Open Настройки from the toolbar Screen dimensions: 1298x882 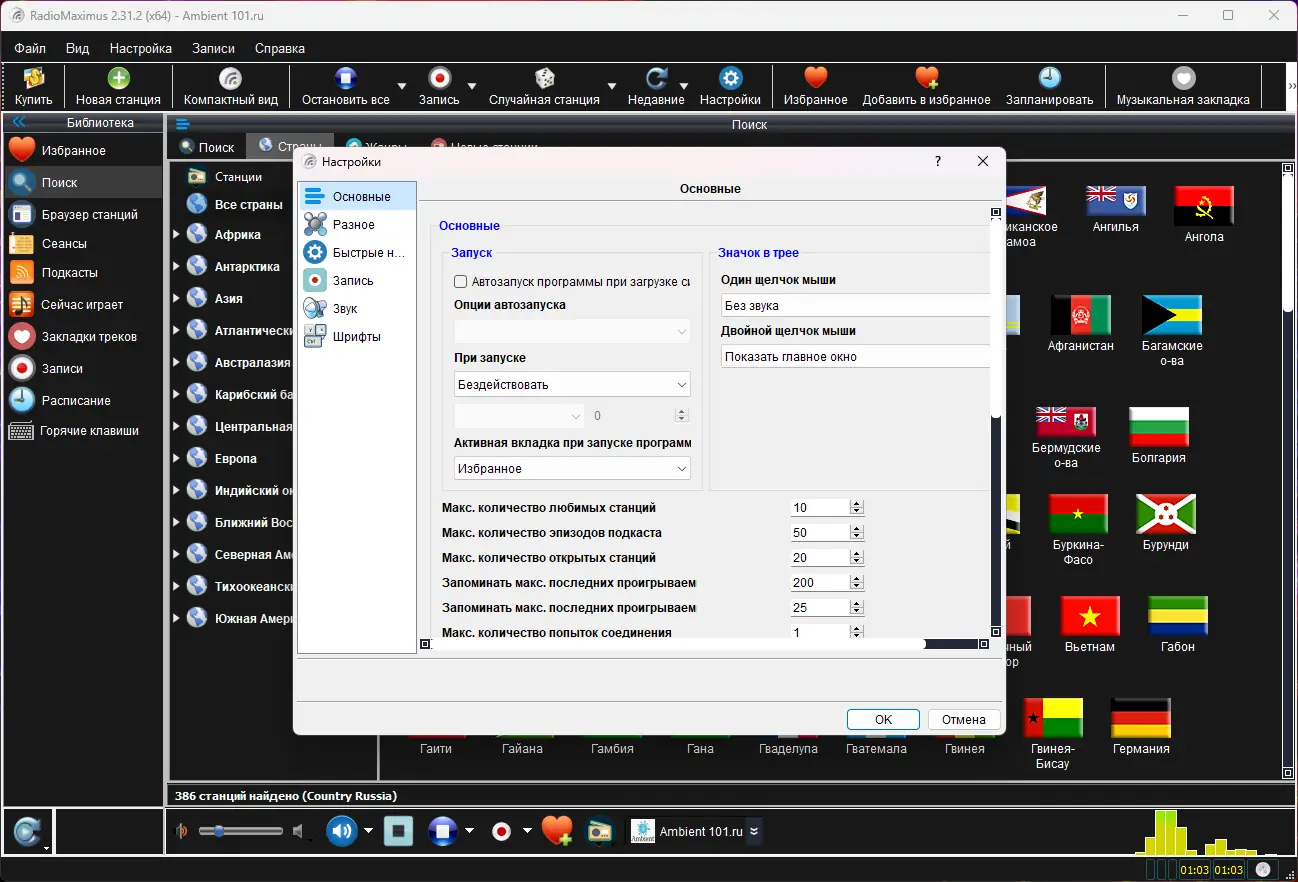tap(730, 86)
